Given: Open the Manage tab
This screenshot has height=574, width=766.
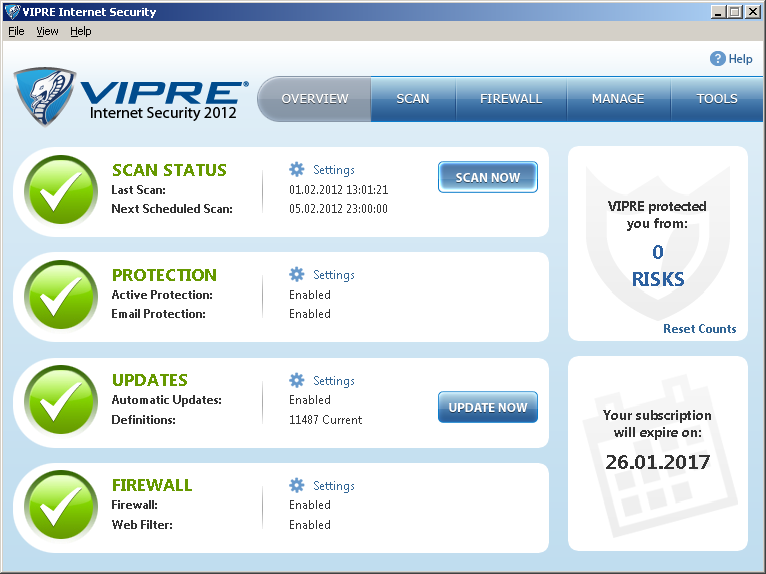Looking at the screenshot, I should pyautogui.click(x=617, y=99).
